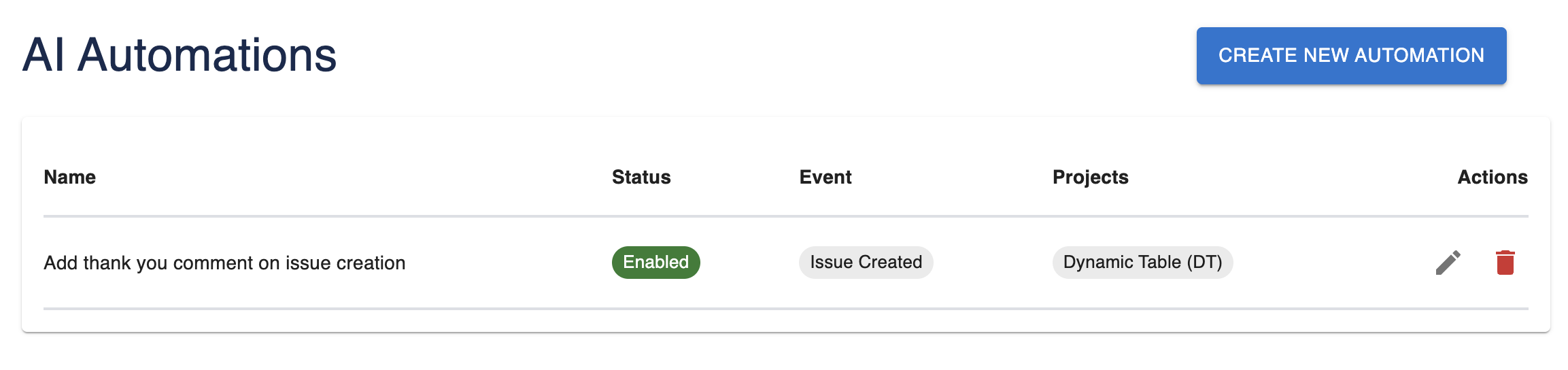Click the Dynamic Table (DT) project chip

(1142, 263)
